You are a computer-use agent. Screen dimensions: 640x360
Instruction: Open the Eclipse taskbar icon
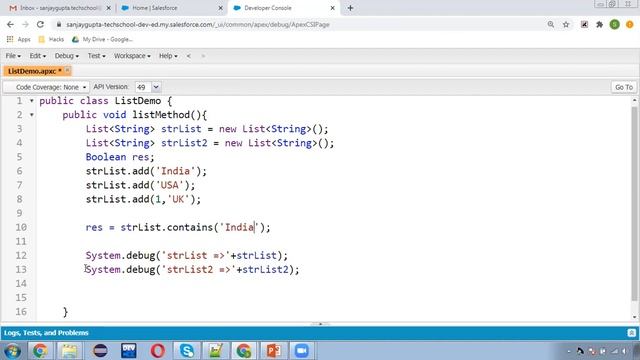pos(100,351)
